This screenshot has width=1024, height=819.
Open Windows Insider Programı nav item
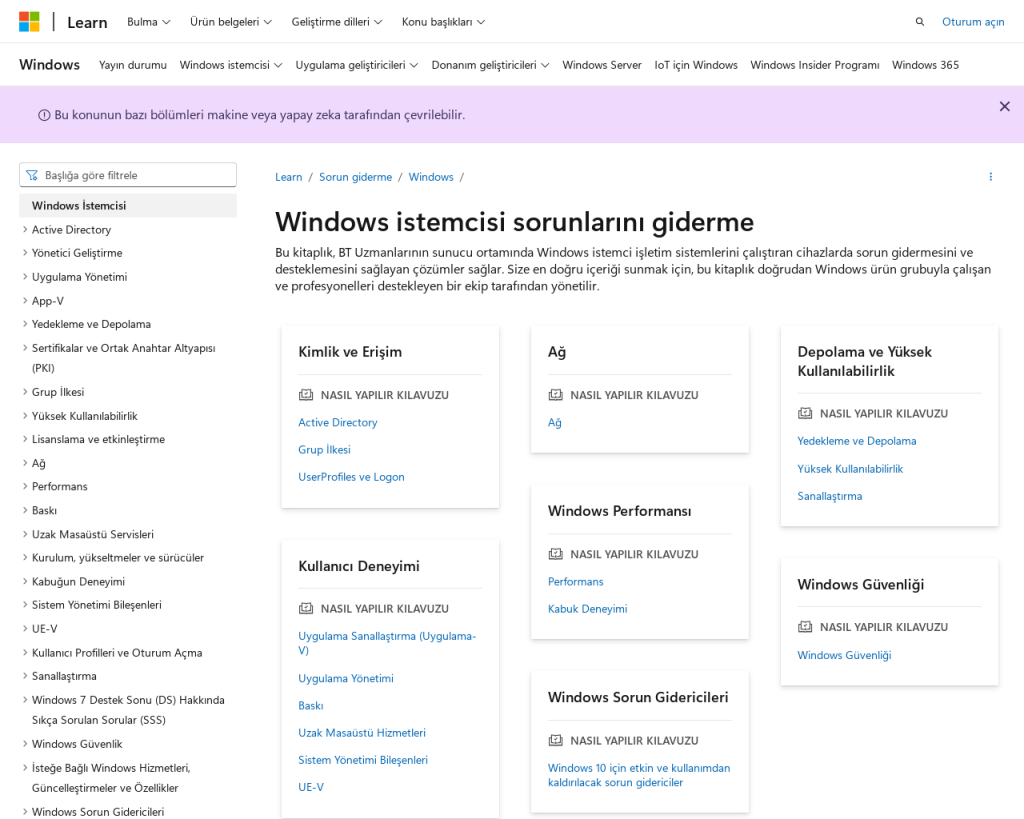point(814,65)
